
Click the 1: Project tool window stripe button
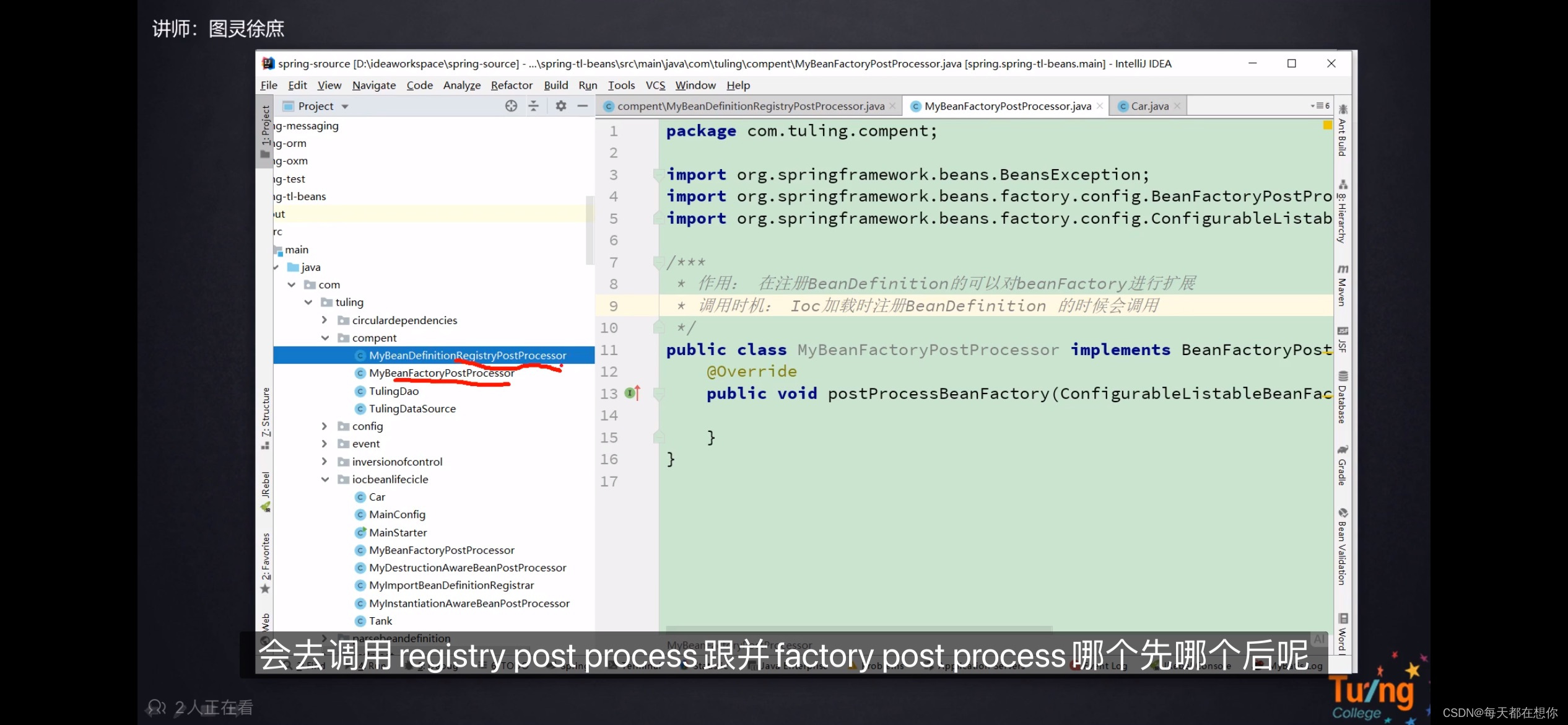pos(265,131)
